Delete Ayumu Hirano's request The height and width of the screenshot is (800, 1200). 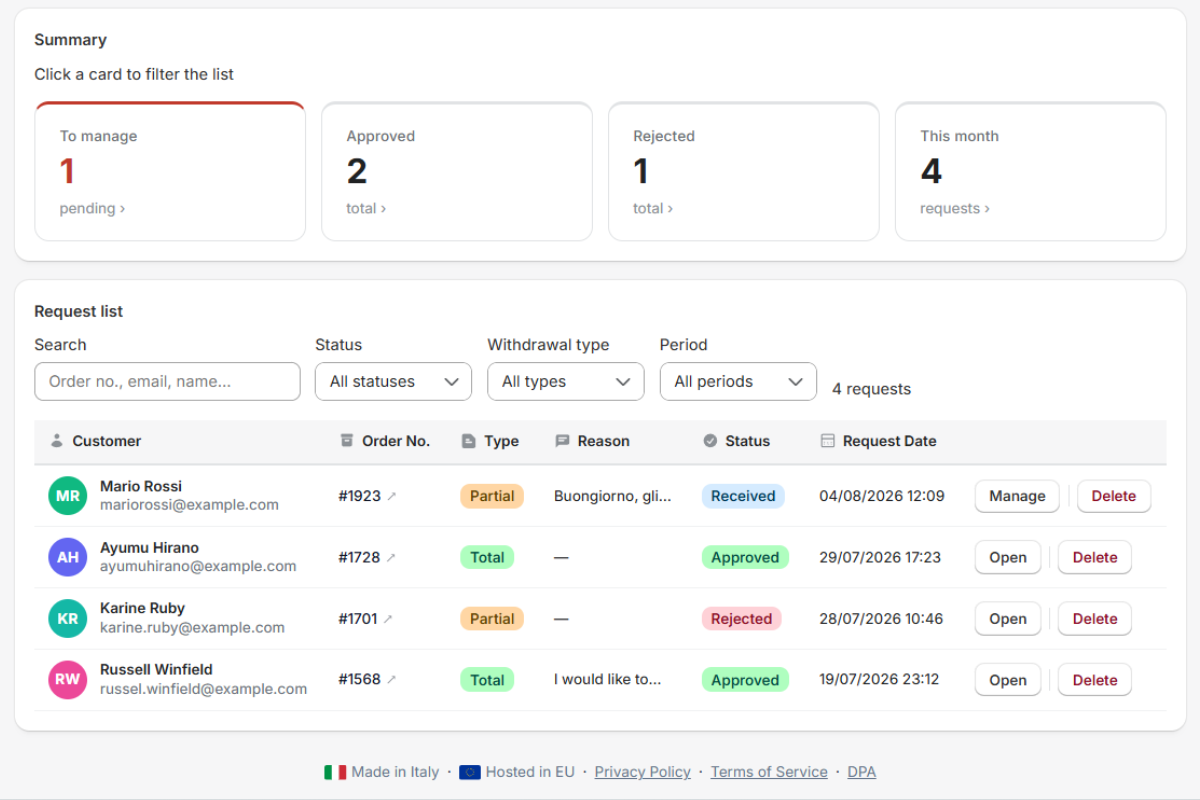tap(1095, 558)
